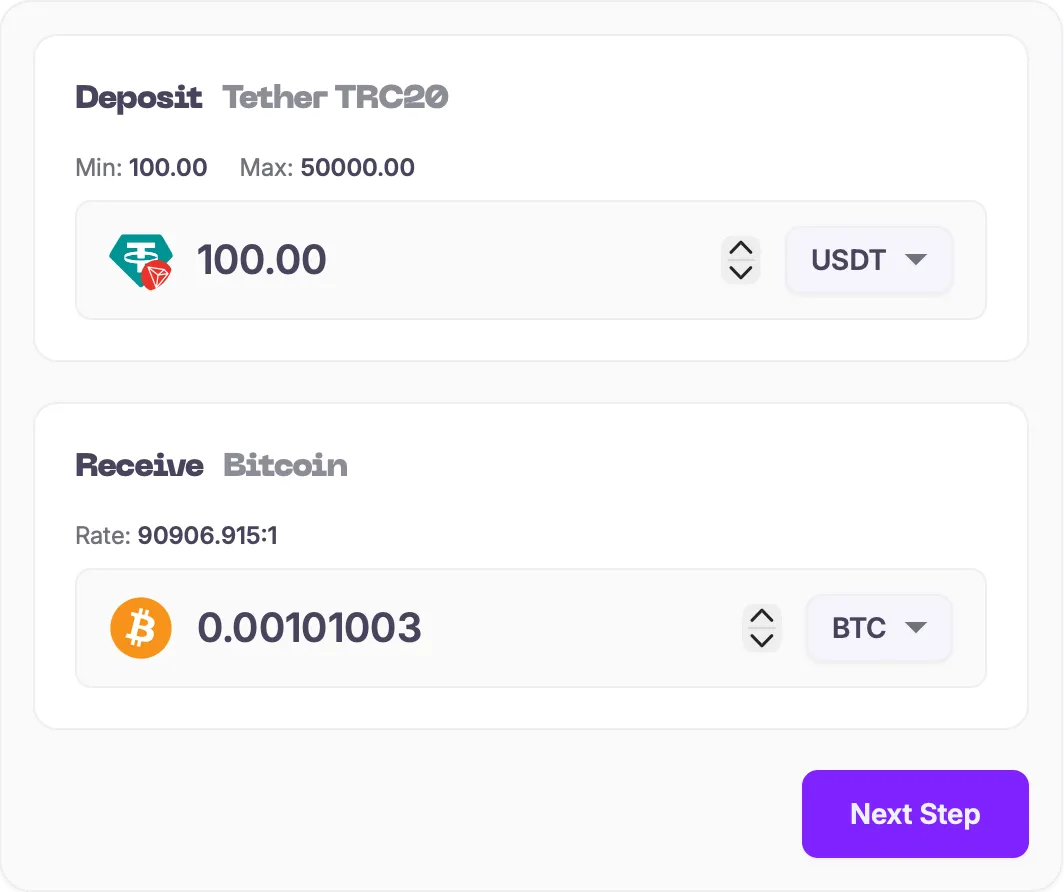Click the Next Step button
1064x892 pixels.
click(x=914, y=813)
